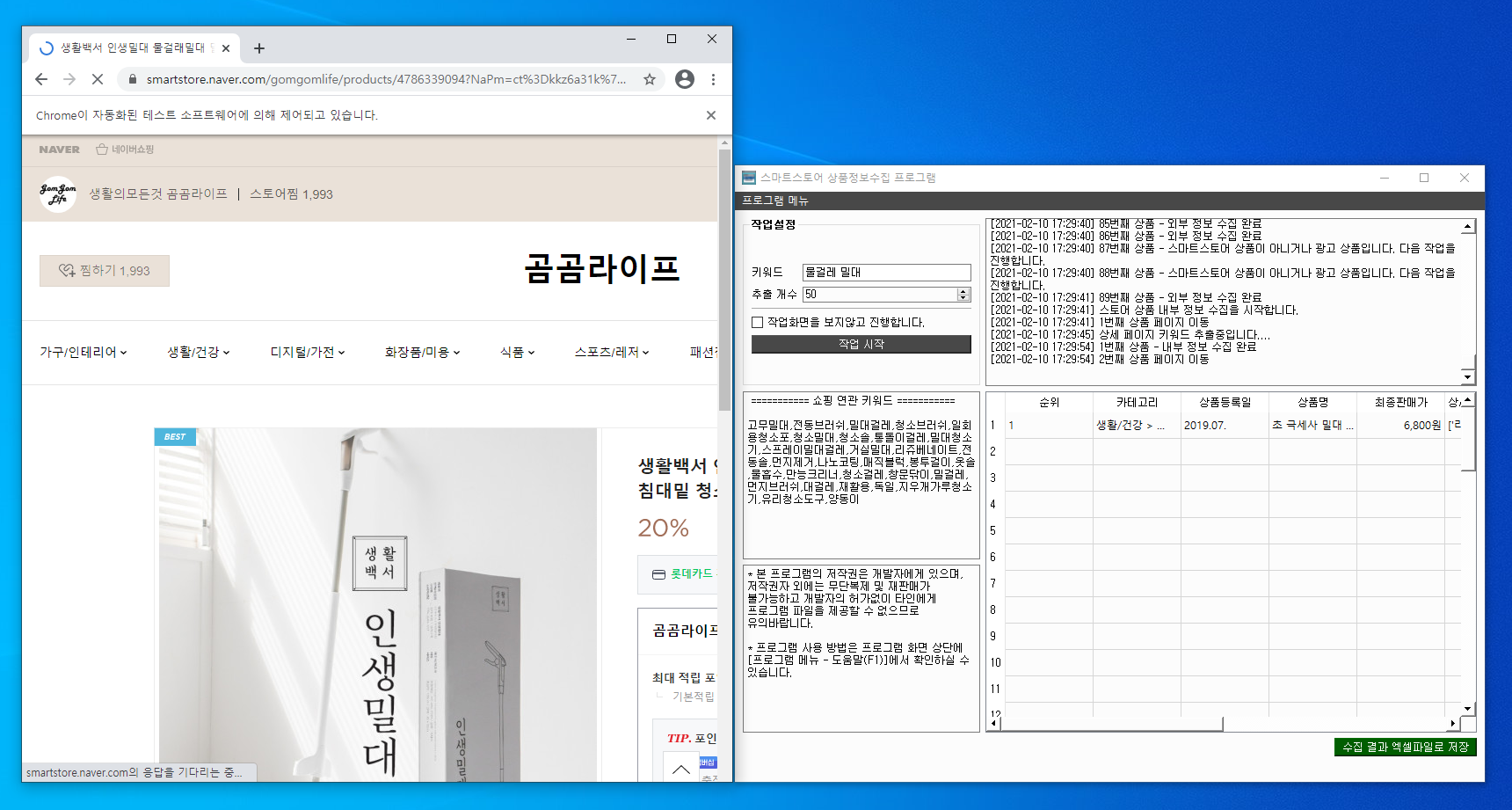Select the 초 극세사 밀대 product cell
Image resolution: width=1512 pixels, height=810 pixels.
(1313, 425)
